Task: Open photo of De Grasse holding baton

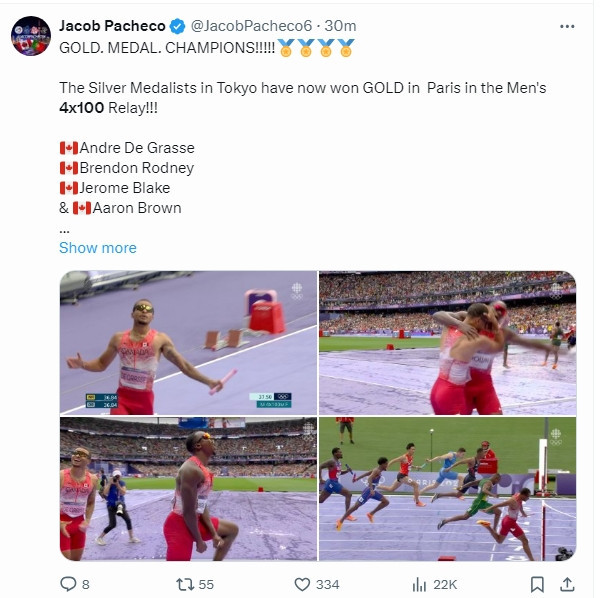Action: click(188, 343)
